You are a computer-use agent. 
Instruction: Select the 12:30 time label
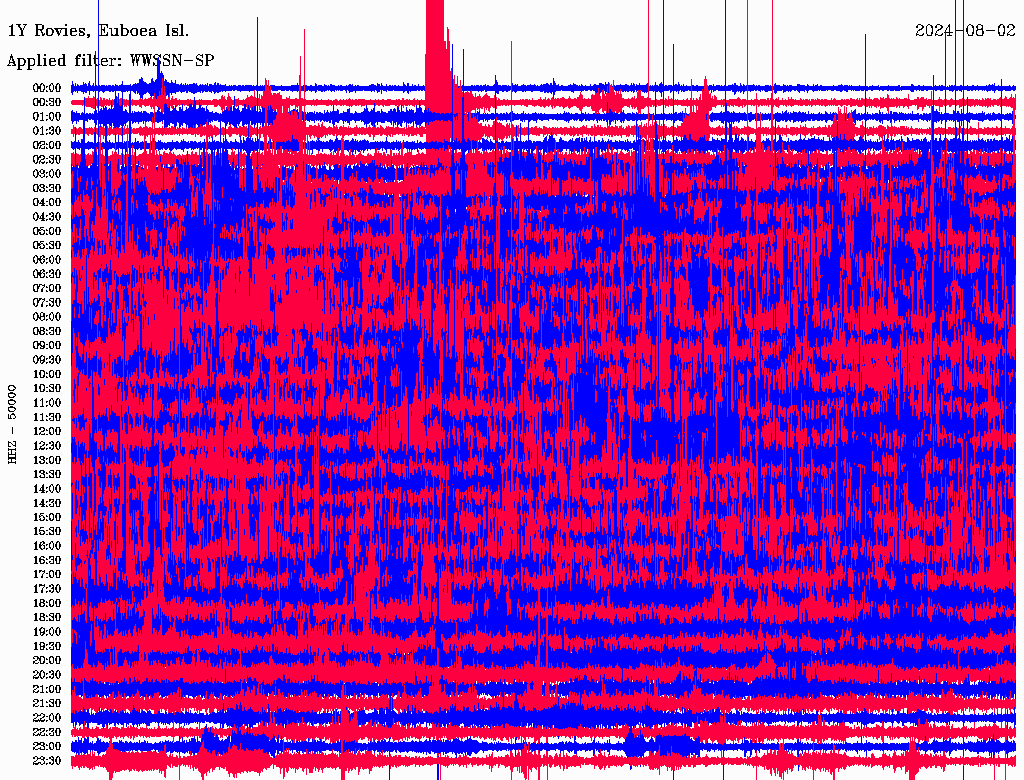[47, 446]
